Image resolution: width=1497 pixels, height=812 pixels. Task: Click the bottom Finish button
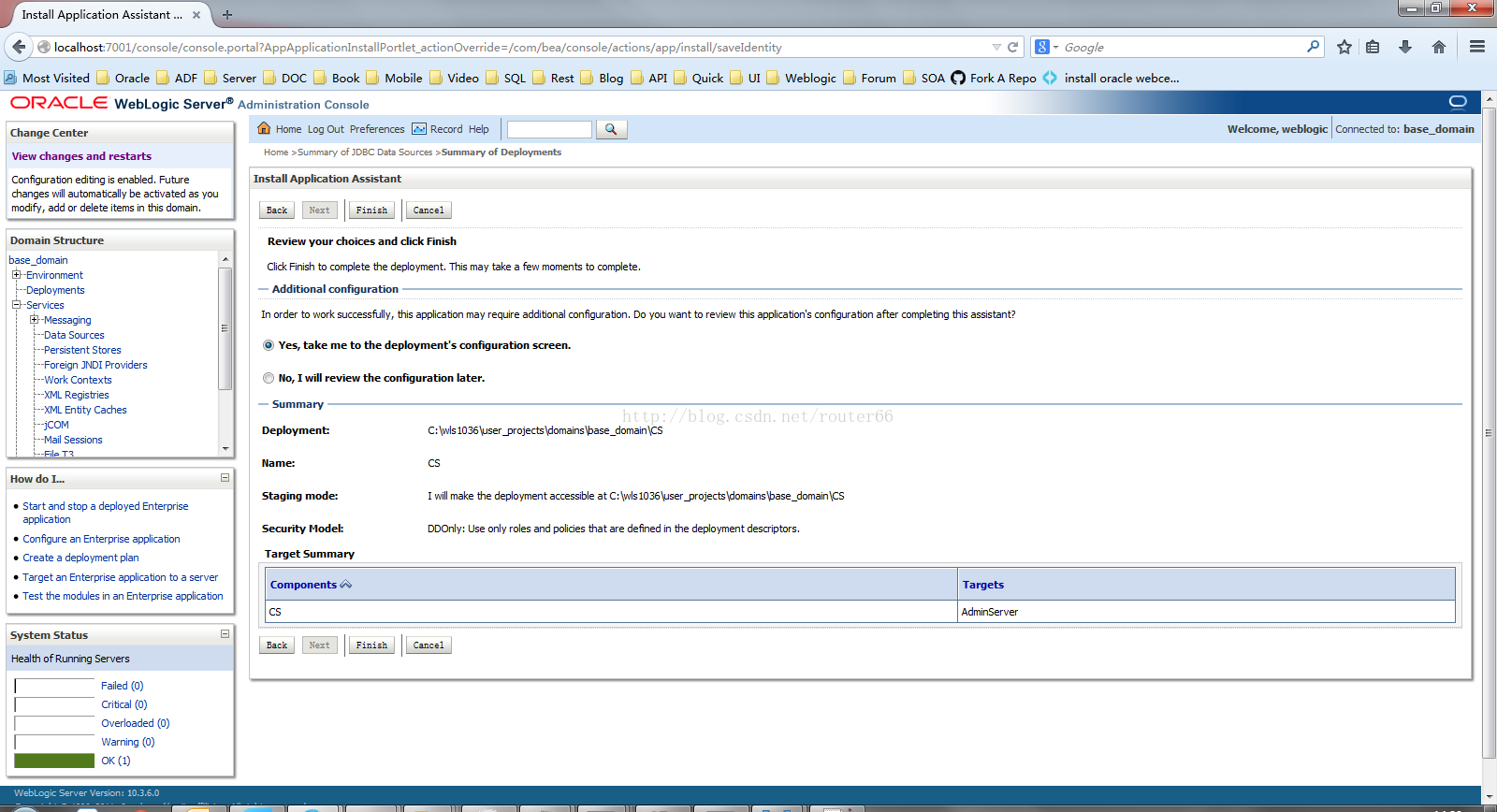(x=371, y=645)
